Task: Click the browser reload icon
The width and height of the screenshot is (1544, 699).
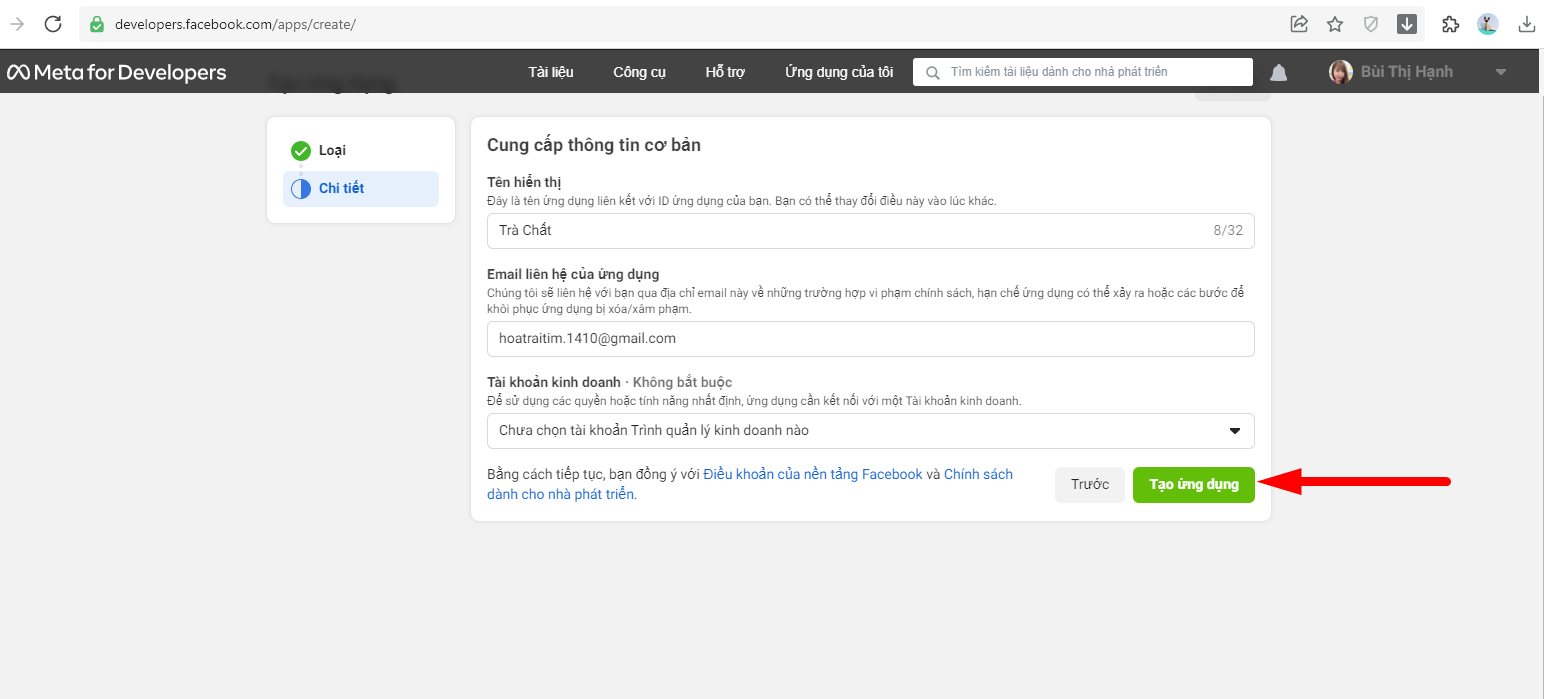Action: (53, 24)
